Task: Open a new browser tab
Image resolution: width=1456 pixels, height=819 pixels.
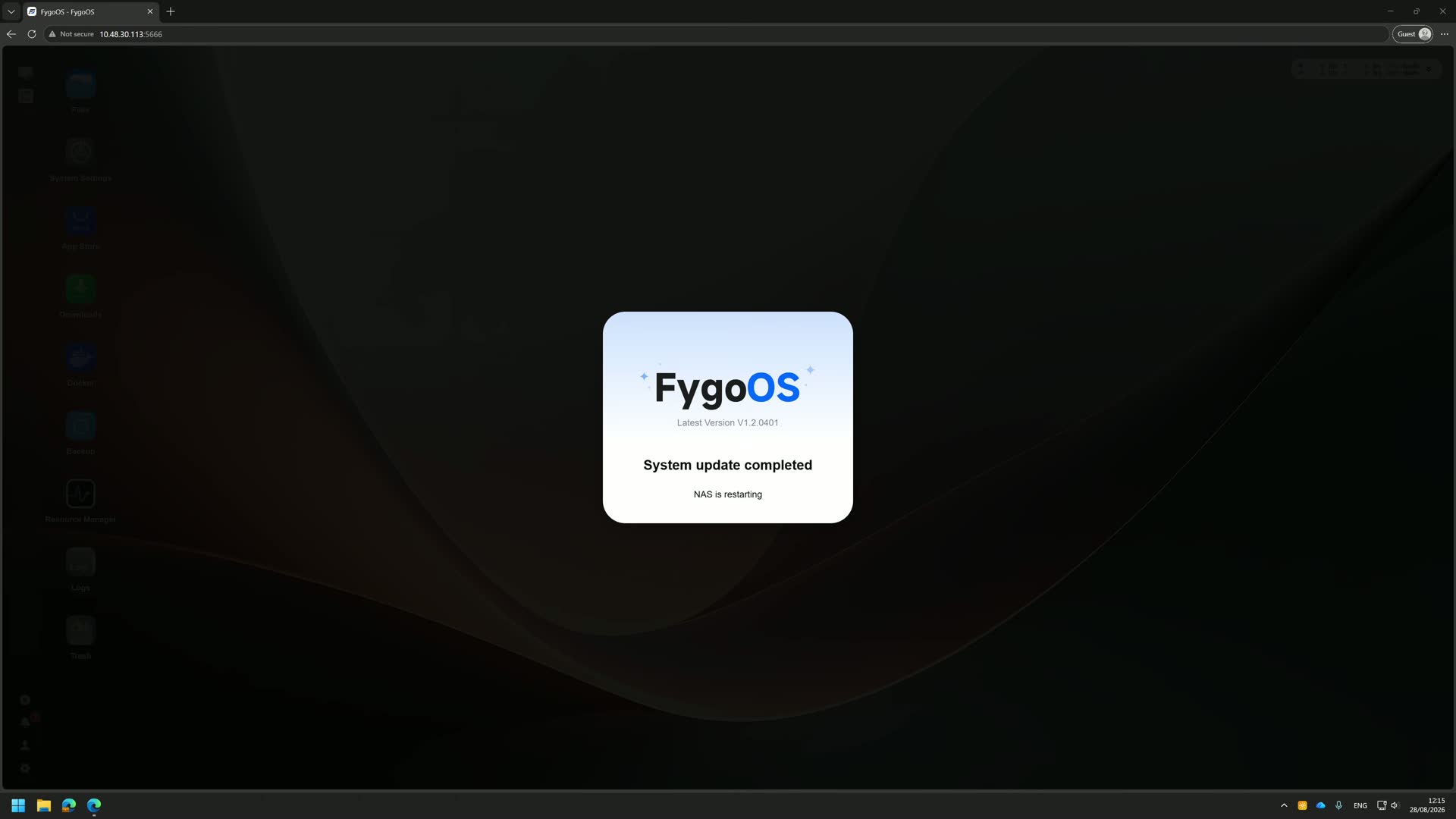Action: point(171,11)
